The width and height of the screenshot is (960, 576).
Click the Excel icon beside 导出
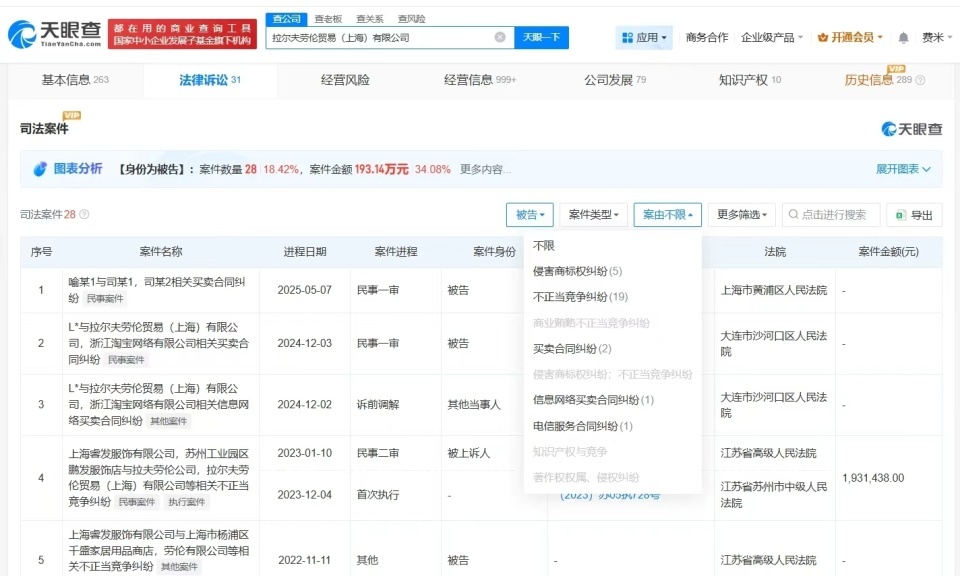coord(901,213)
